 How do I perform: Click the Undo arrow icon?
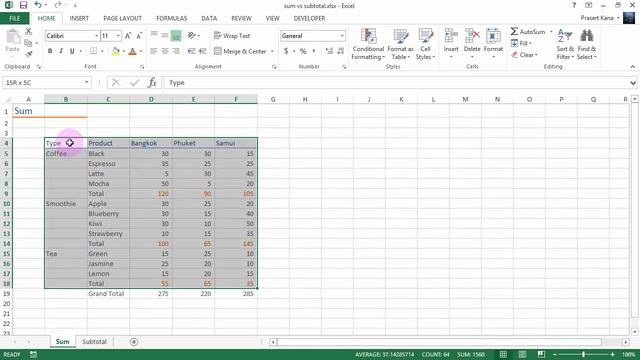[x=38, y=5]
